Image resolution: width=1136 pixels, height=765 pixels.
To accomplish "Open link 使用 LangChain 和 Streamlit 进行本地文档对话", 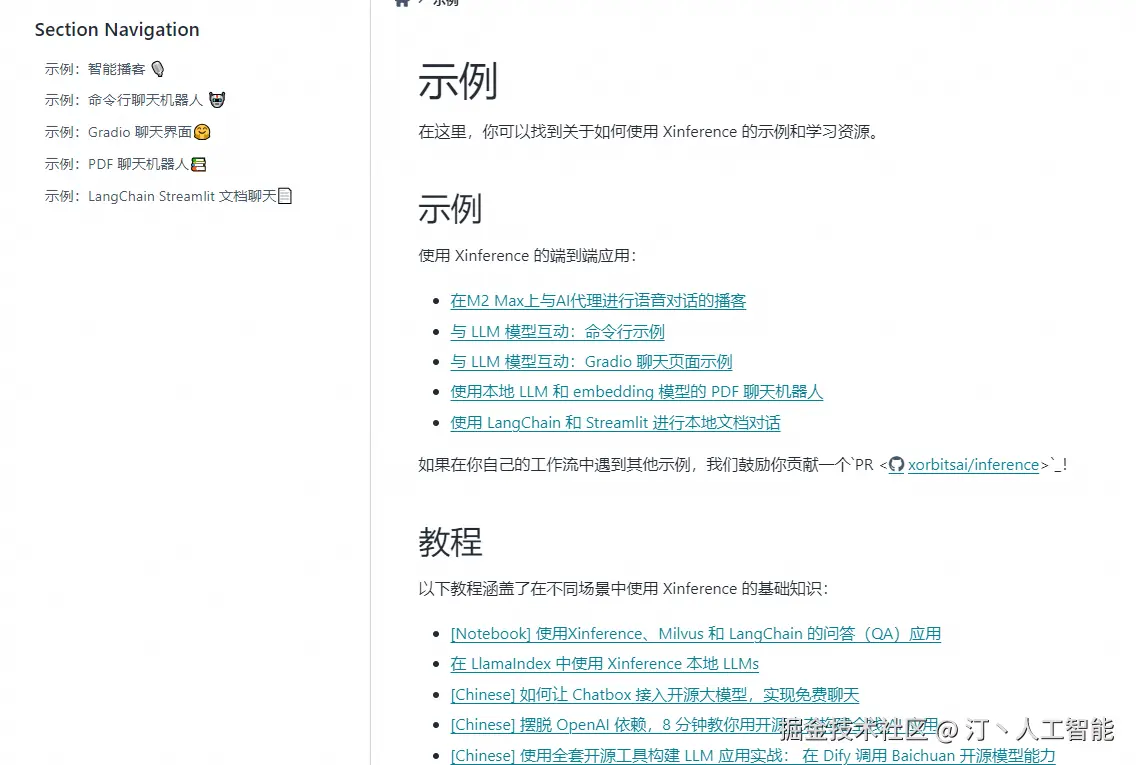I will 615,423.
